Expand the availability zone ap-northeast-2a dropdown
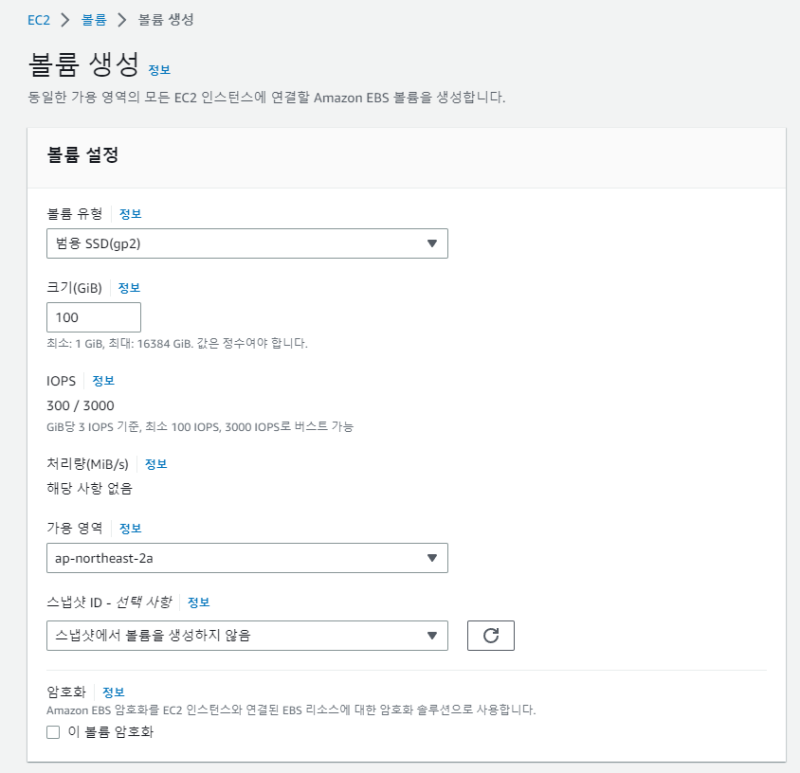800x773 pixels. (432, 558)
